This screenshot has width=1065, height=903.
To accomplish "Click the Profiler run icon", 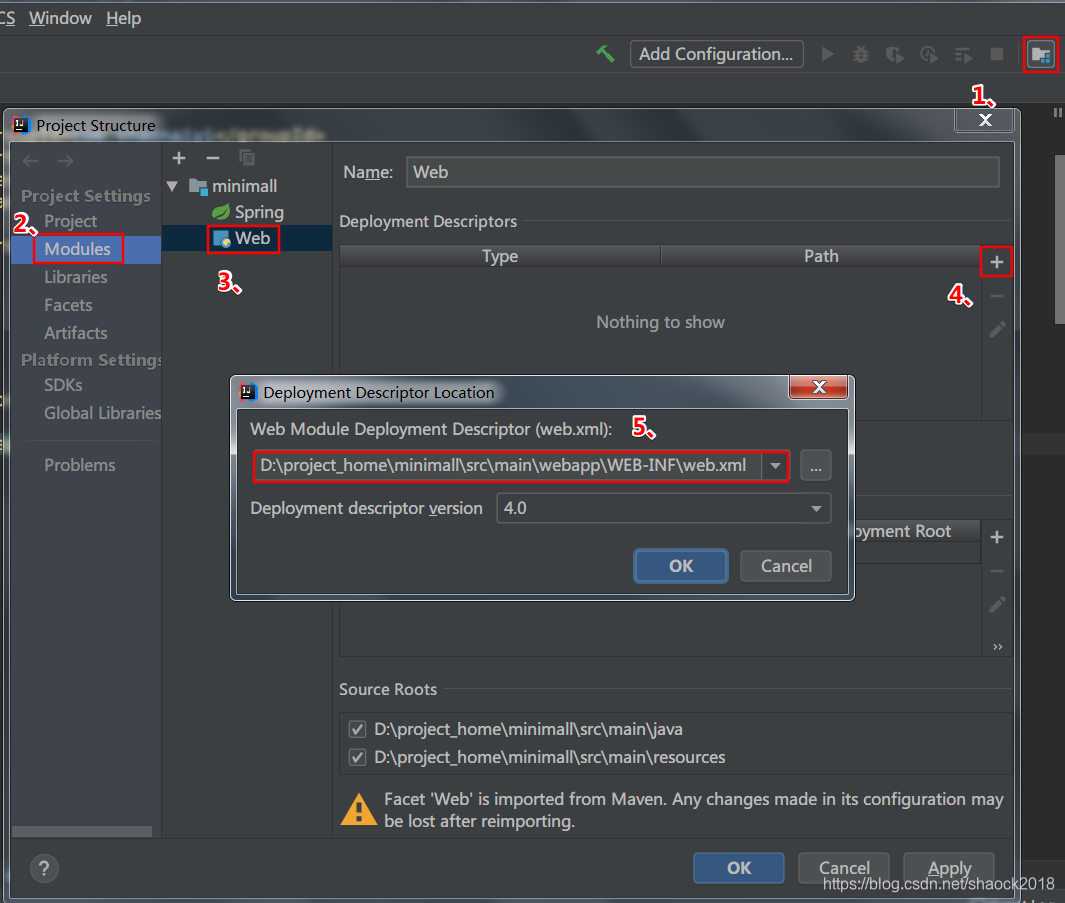I will point(928,54).
